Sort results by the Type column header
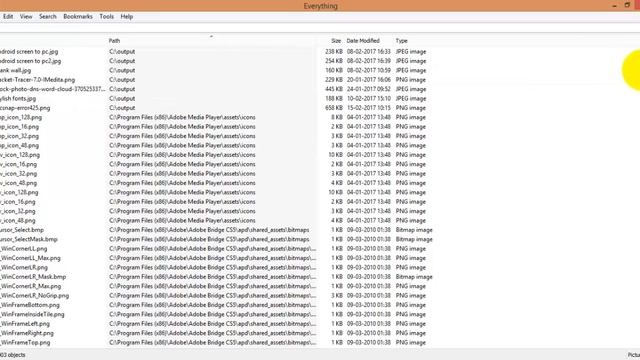 (402, 41)
